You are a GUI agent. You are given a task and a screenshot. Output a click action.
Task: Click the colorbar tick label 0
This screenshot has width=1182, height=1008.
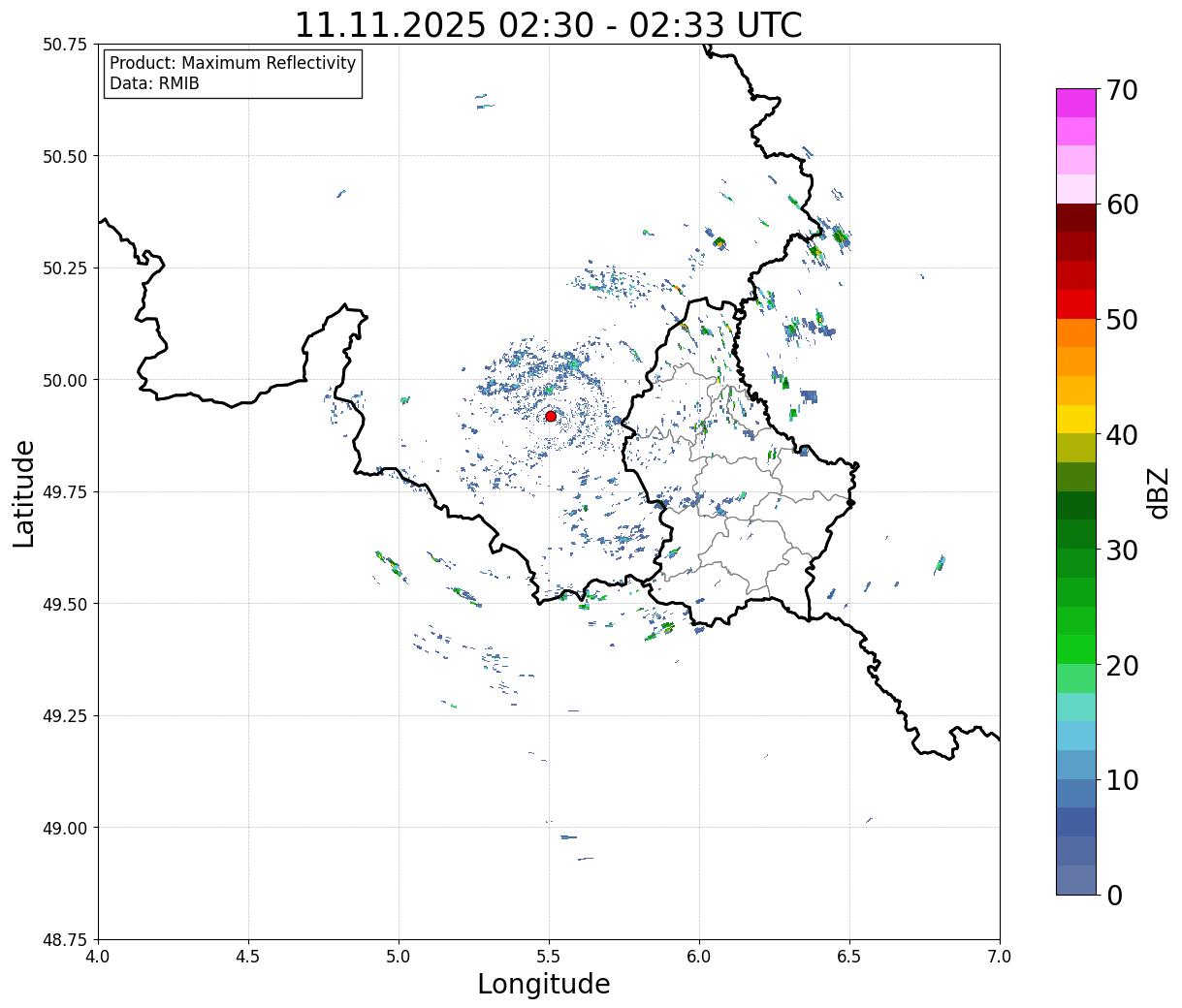tap(1114, 895)
